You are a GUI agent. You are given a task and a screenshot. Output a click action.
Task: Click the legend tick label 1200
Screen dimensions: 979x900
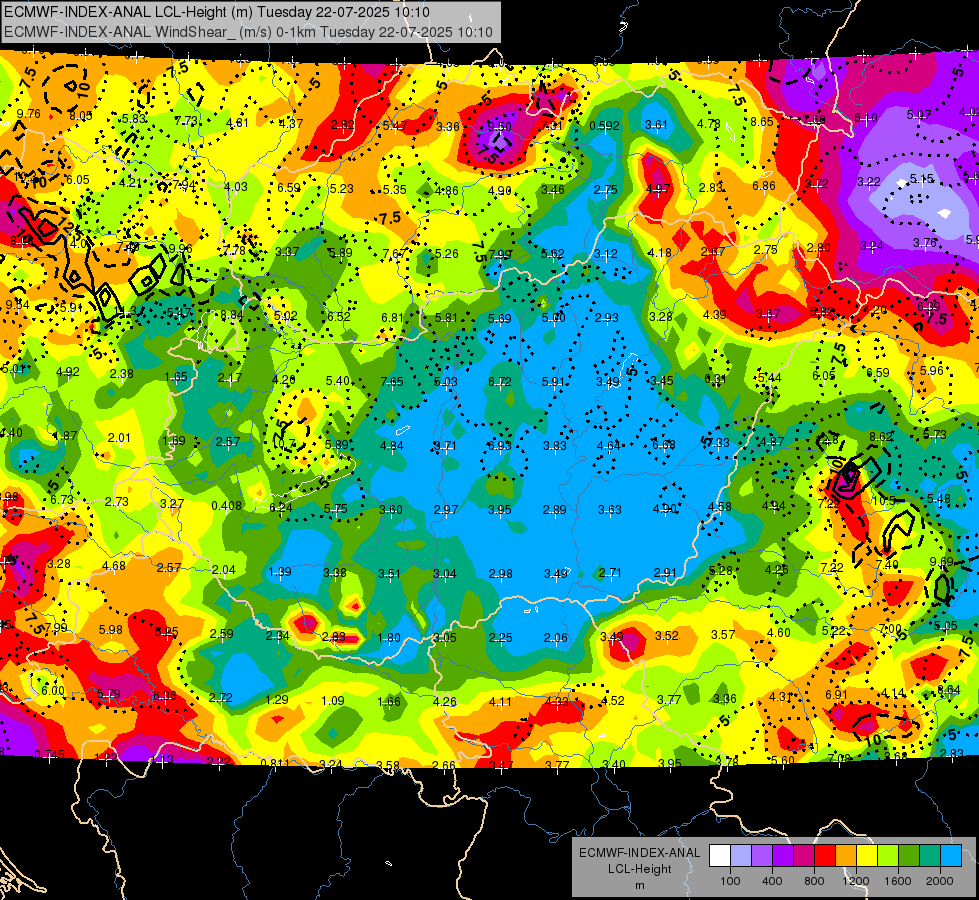(x=856, y=881)
